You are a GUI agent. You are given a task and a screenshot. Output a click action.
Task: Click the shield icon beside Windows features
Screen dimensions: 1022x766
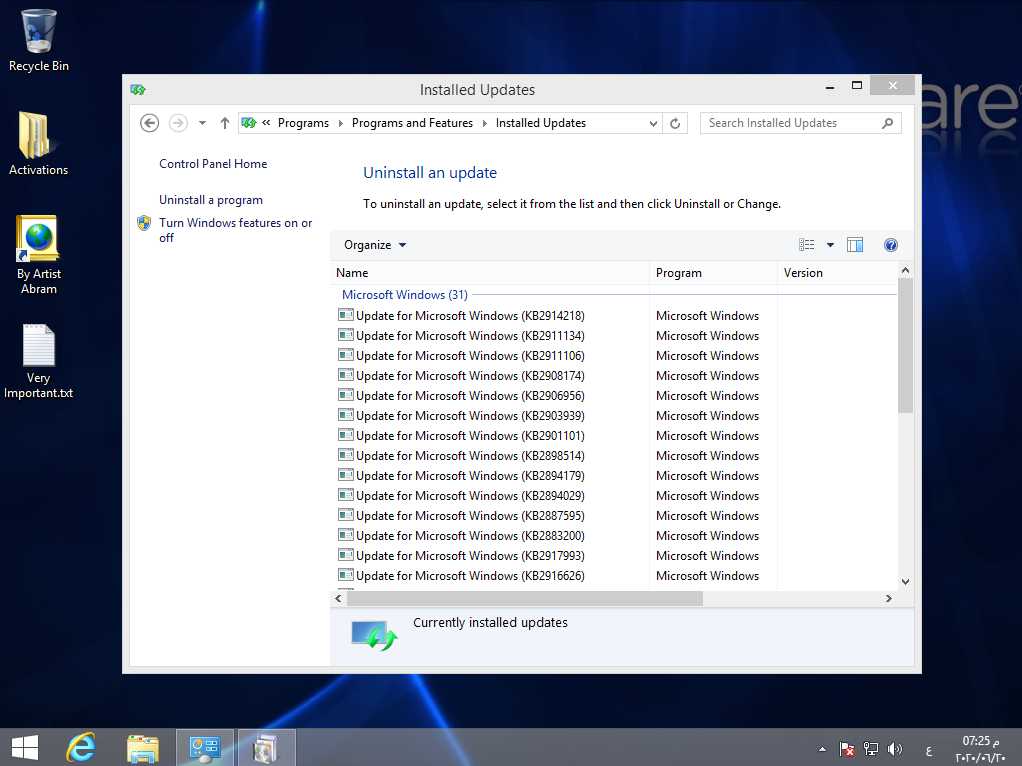(x=144, y=224)
